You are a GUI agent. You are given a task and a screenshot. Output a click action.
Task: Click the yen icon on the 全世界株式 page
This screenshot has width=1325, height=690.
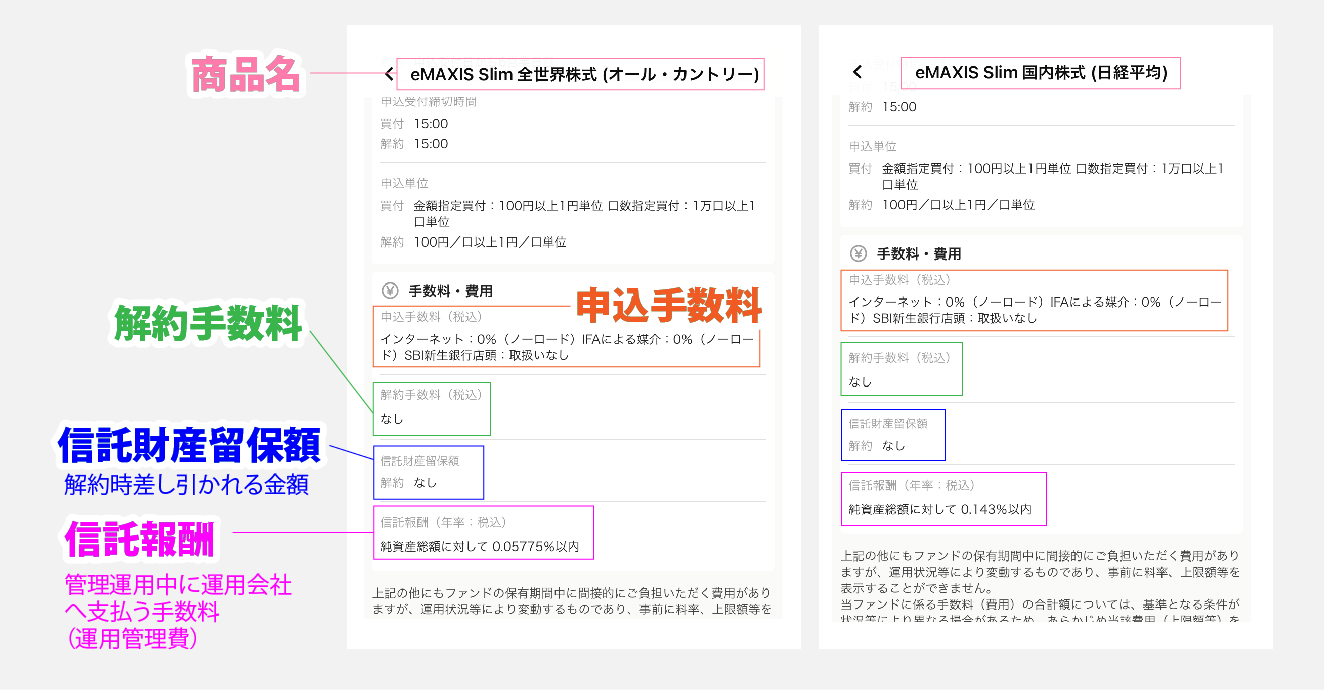coord(390,291)
